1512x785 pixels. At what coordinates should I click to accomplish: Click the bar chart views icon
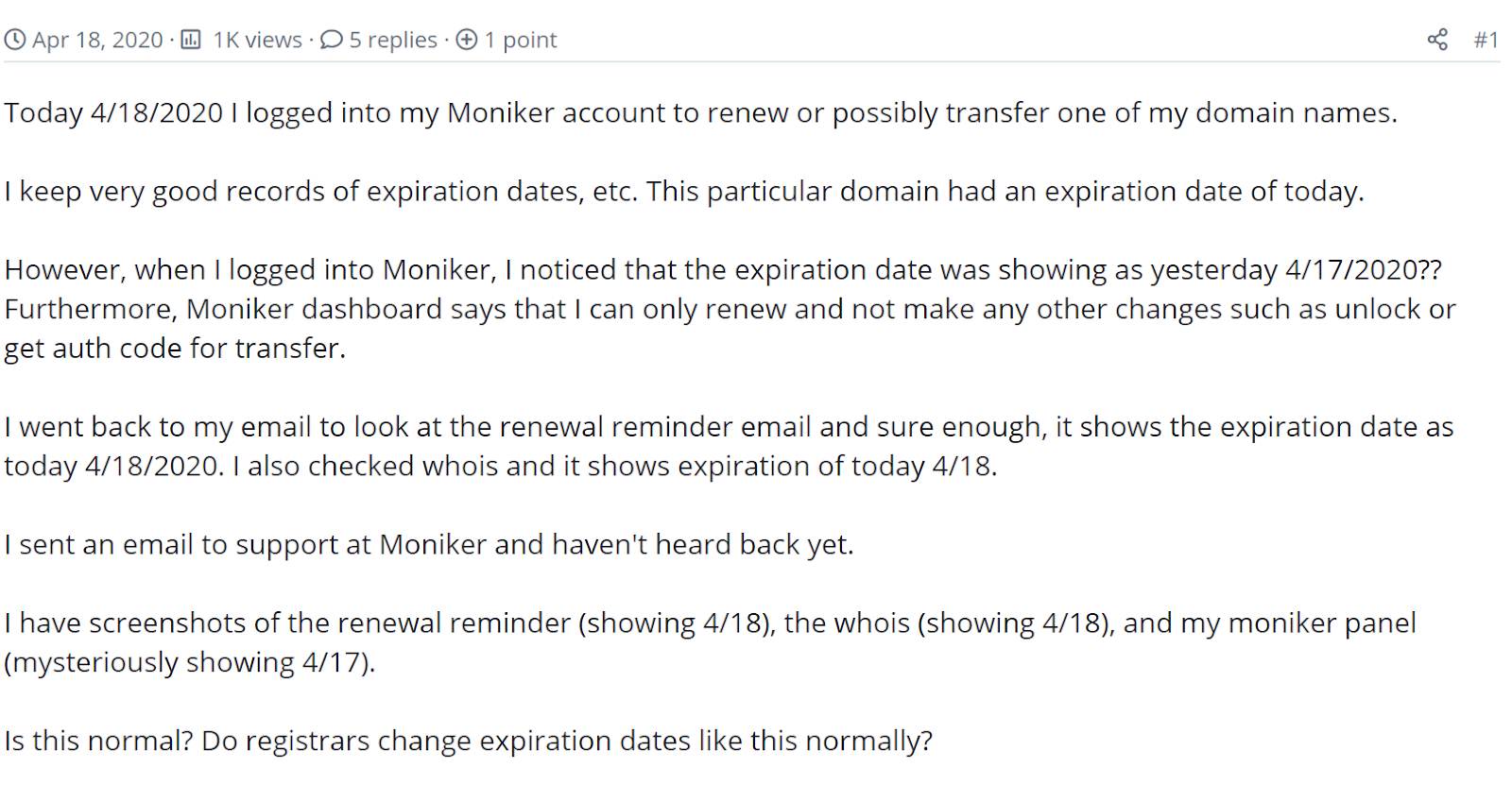pos(191,40)
